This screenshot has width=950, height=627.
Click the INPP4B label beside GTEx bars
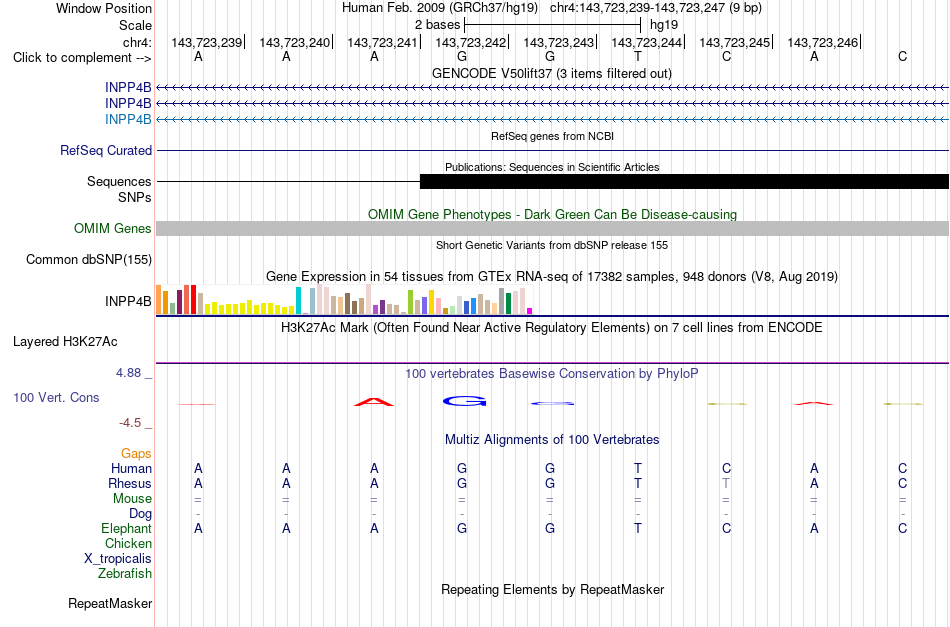tap(128, 301)
